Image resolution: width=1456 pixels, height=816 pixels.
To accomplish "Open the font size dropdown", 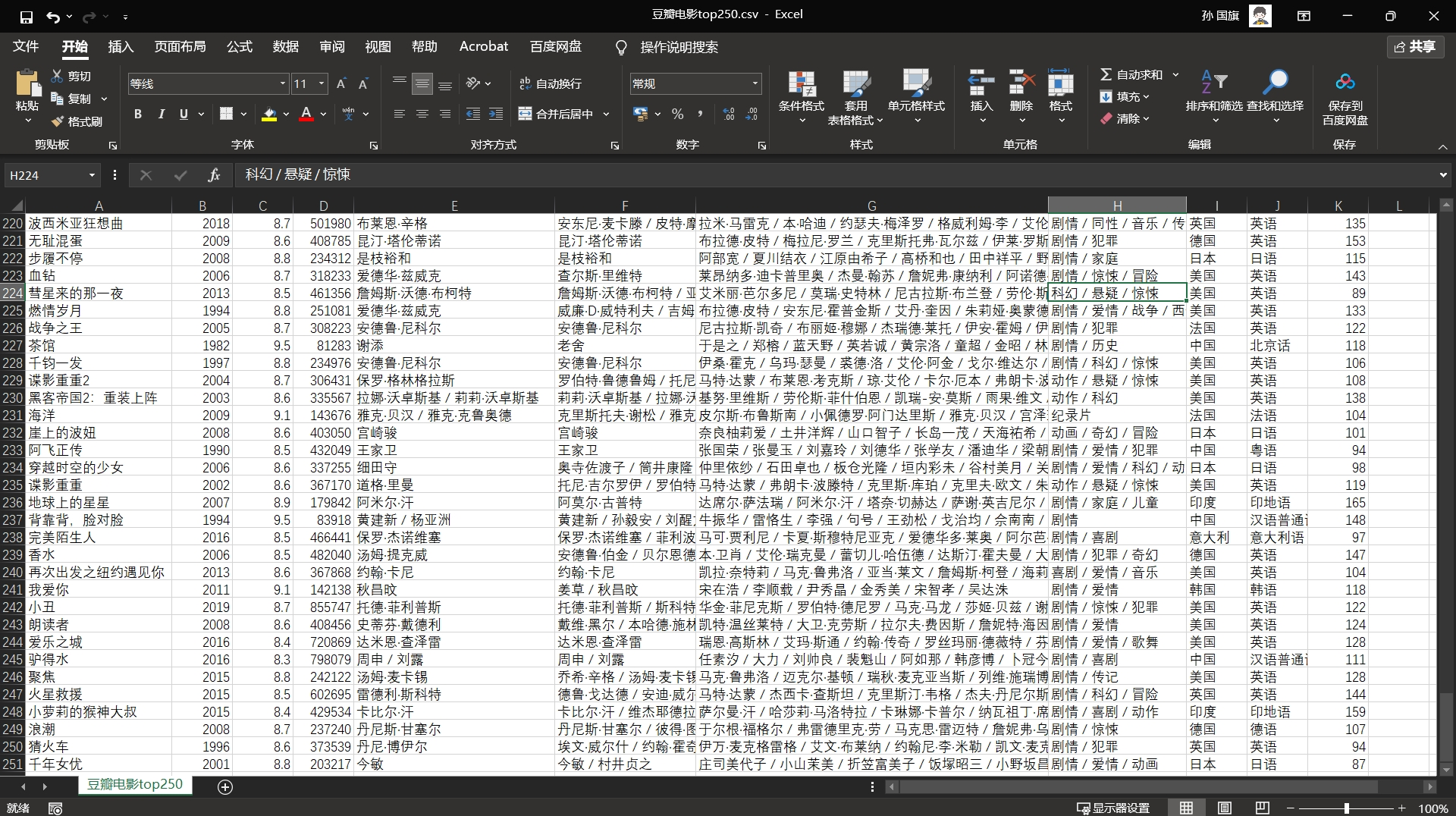I will click(x=322, y=83).
